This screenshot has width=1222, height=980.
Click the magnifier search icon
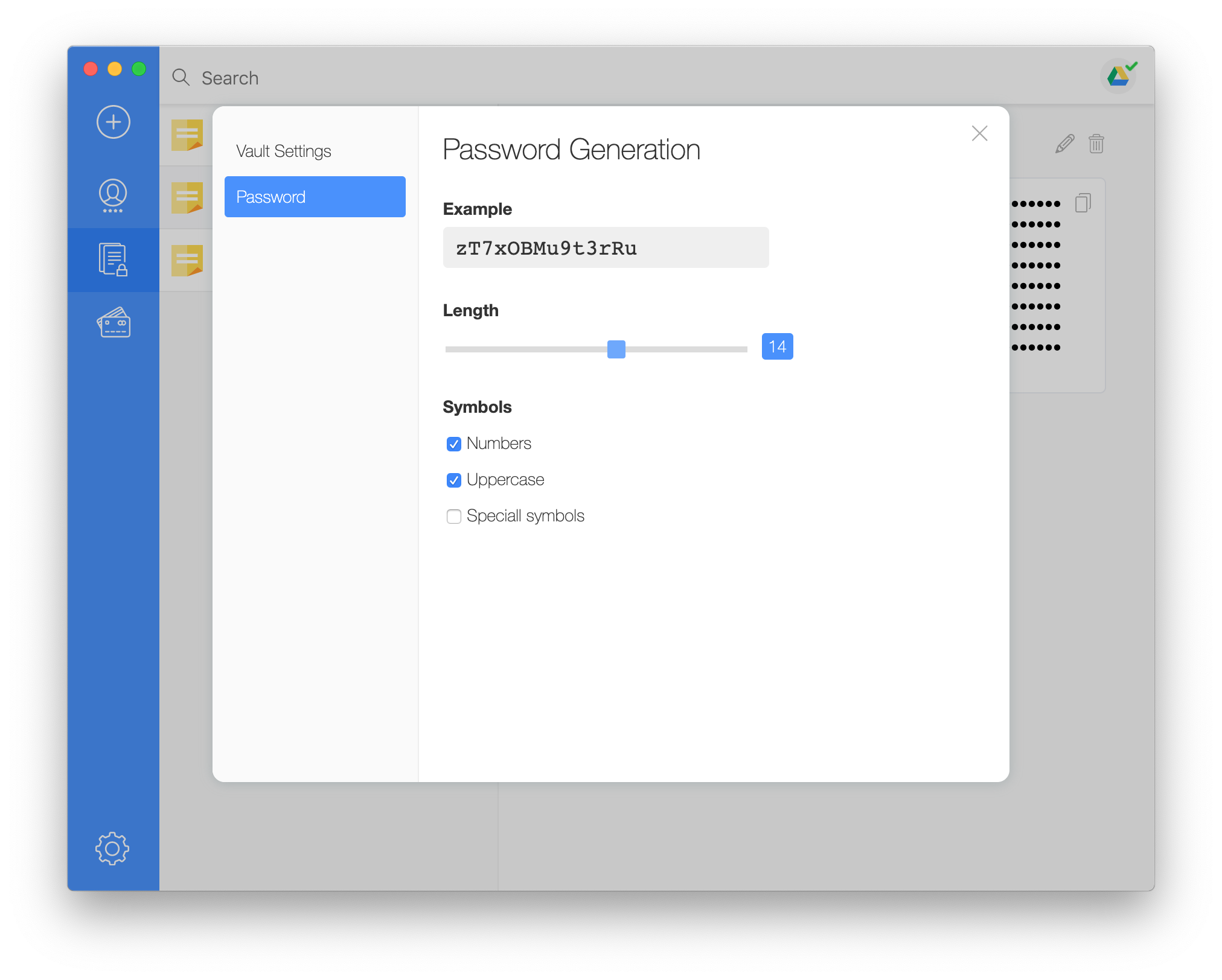coord(181,77)
